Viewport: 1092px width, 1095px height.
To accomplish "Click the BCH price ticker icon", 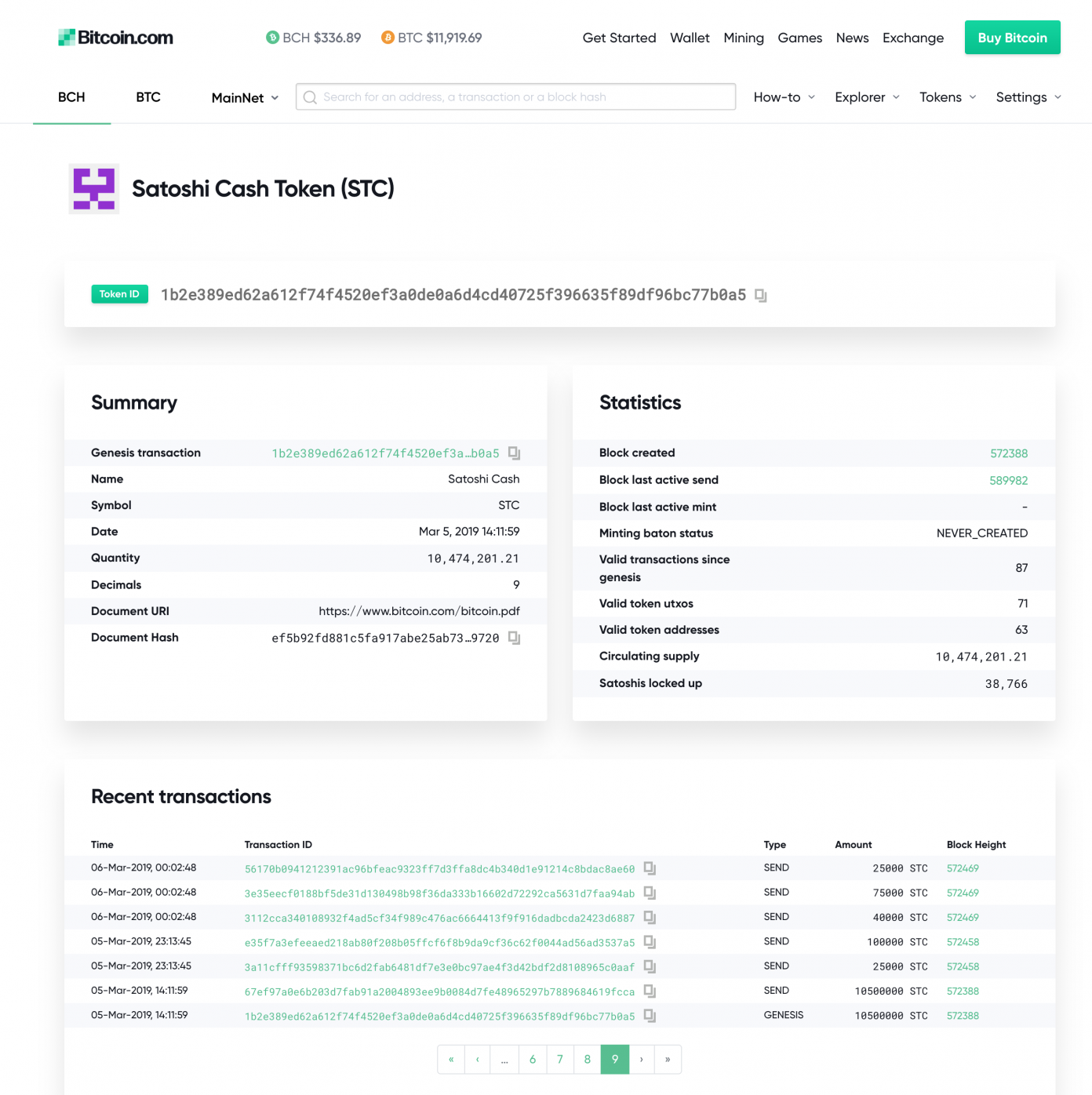I will pos(272,37).
